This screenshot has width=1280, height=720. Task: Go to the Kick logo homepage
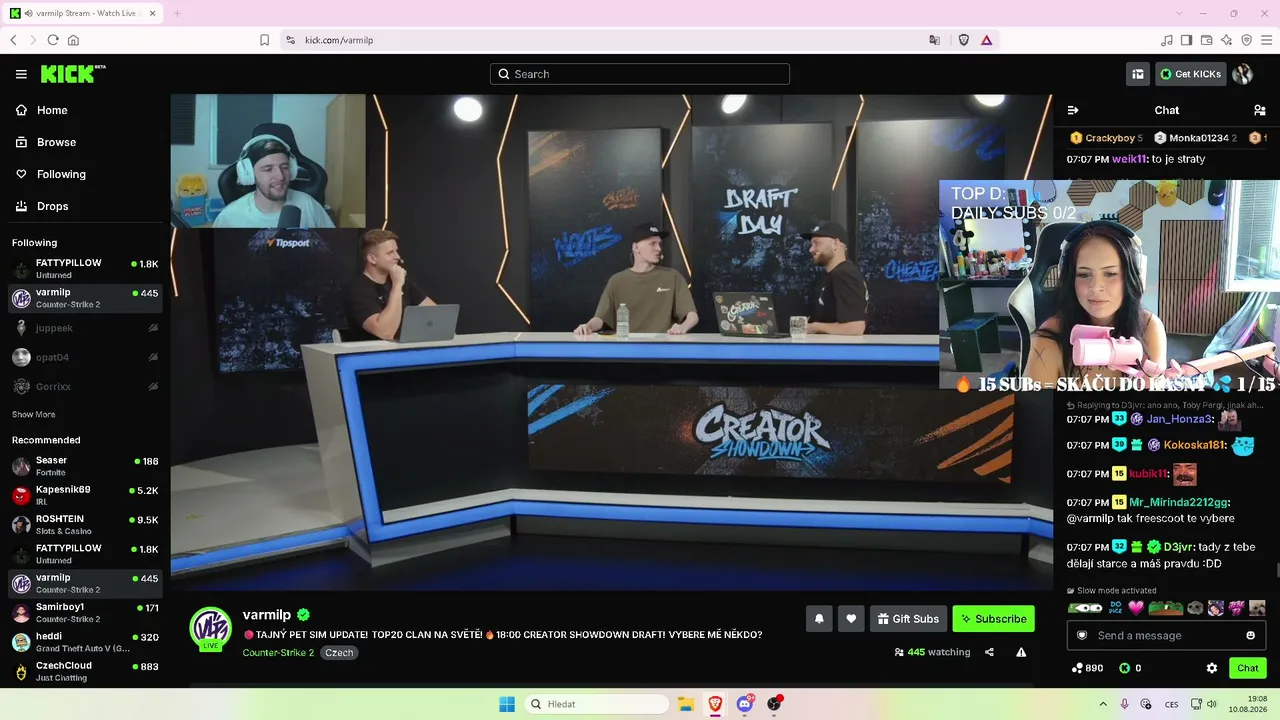tap(73, 74)
